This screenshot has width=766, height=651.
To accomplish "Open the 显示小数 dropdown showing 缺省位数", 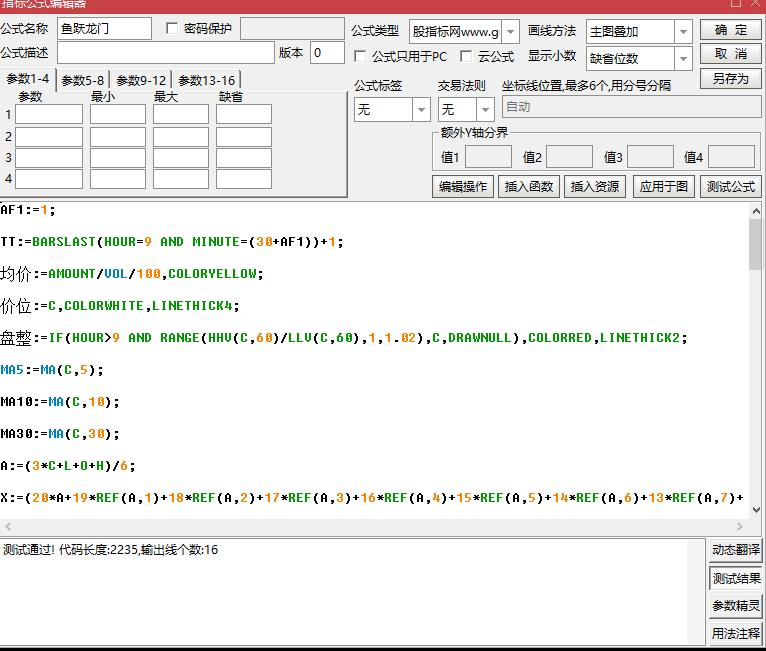I will [x=683, y=59].
